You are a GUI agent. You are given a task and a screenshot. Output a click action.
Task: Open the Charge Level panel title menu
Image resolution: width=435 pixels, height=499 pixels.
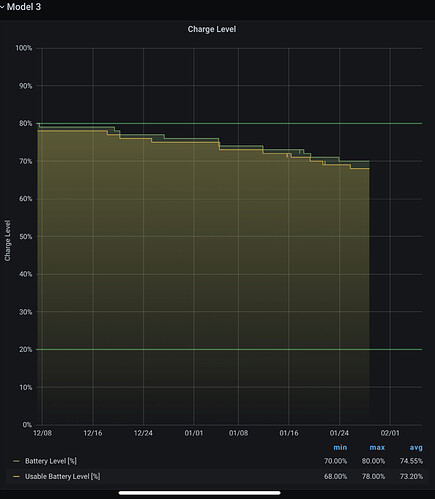coord(212,29)
